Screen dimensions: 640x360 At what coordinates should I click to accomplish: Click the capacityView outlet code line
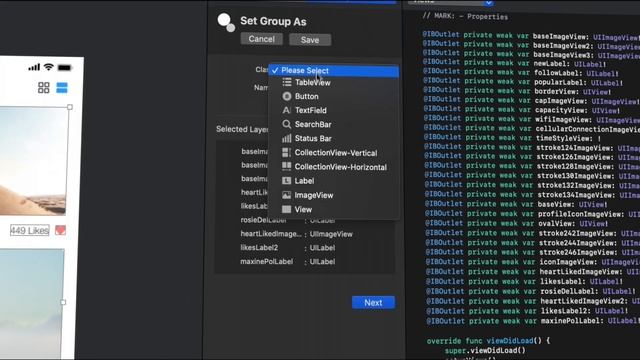pos(521,110)
